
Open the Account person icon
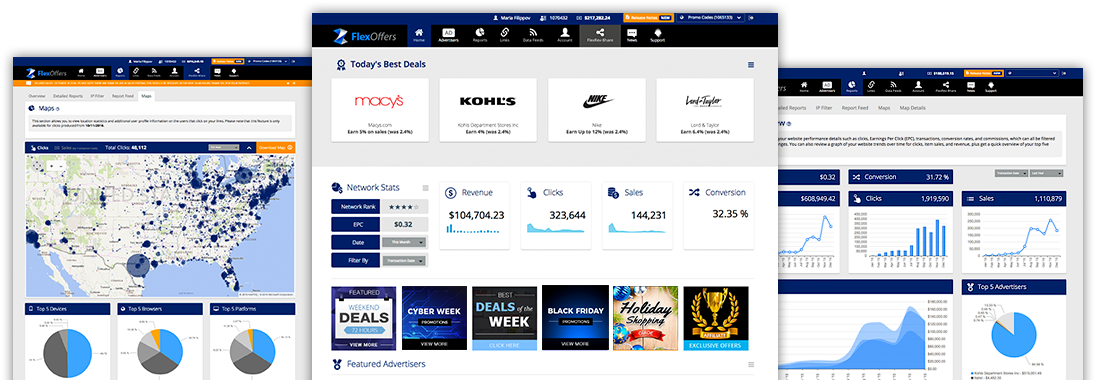(564, 35)
